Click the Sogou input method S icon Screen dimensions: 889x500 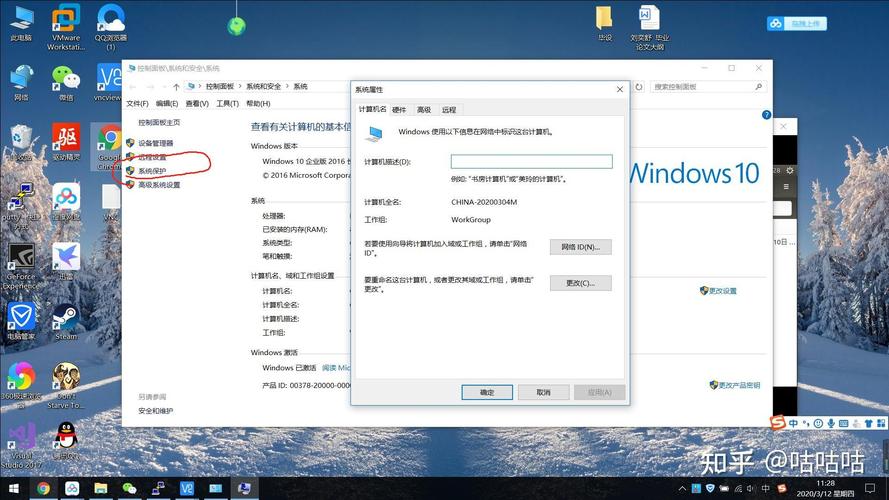pos(778,422)
